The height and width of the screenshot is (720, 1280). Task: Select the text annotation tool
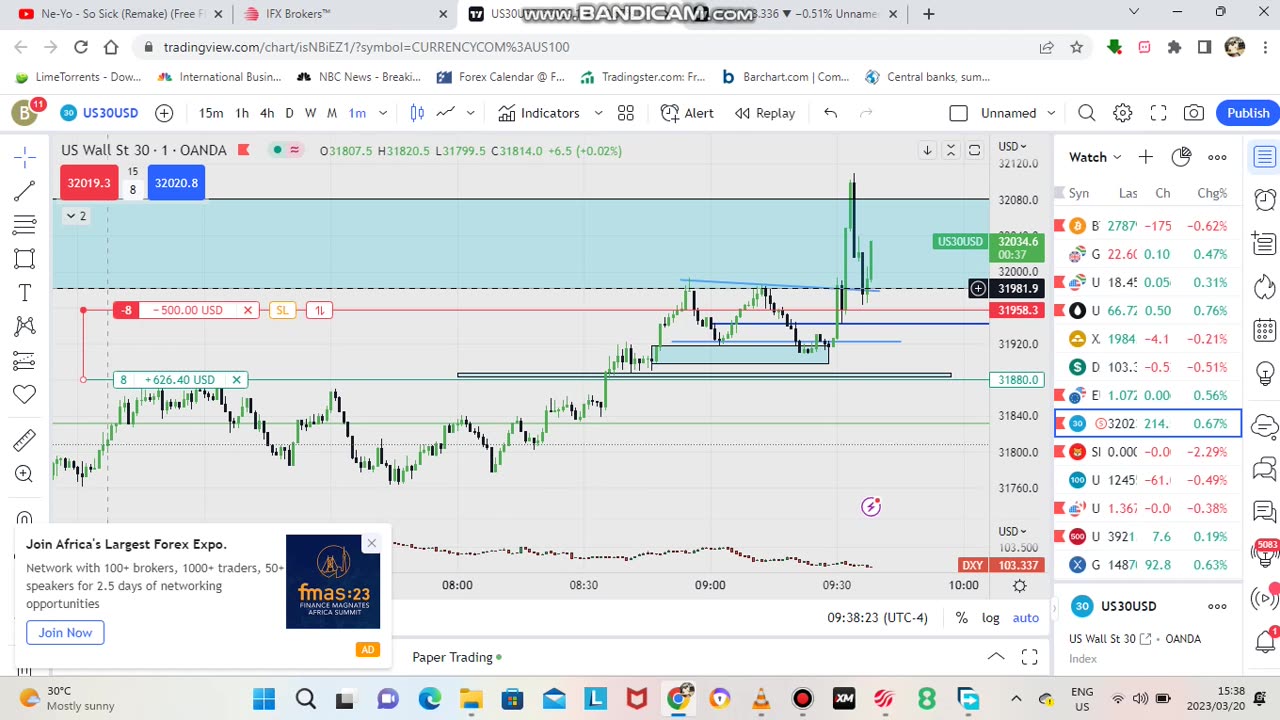pos(25,293)
